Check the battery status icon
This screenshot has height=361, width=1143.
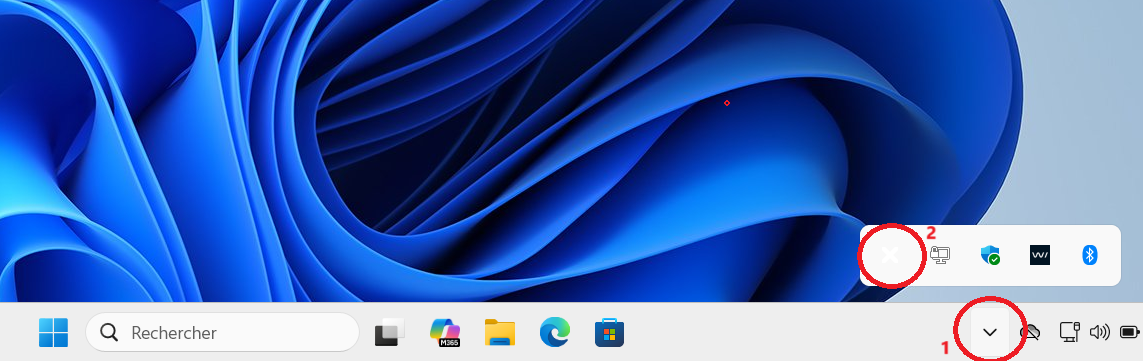coord(1130,333)
